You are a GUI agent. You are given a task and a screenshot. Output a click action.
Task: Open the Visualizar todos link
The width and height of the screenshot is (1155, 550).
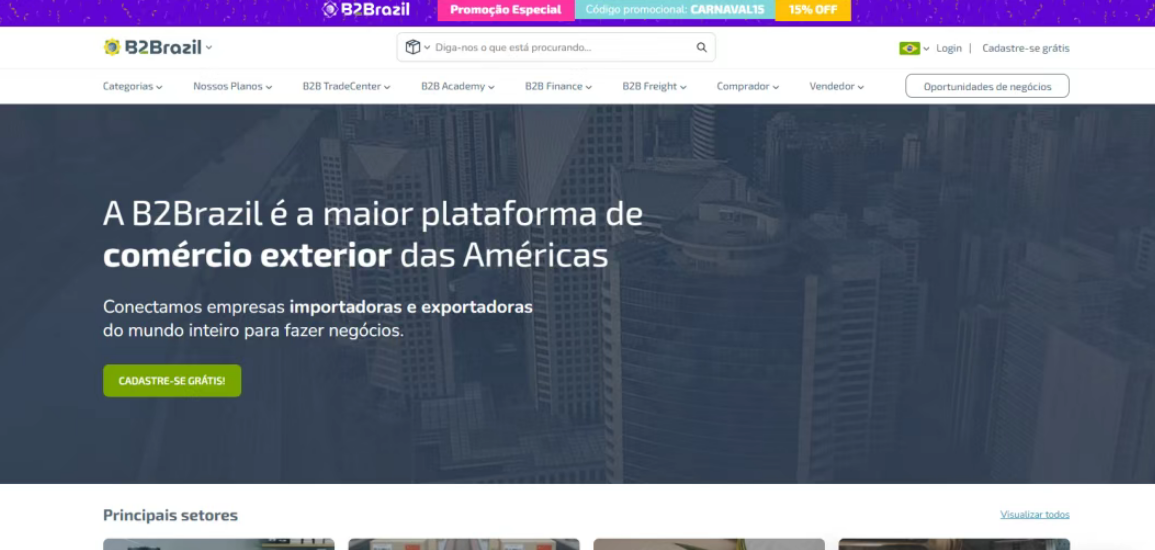pyautogui.click(x=1034, y=515)
